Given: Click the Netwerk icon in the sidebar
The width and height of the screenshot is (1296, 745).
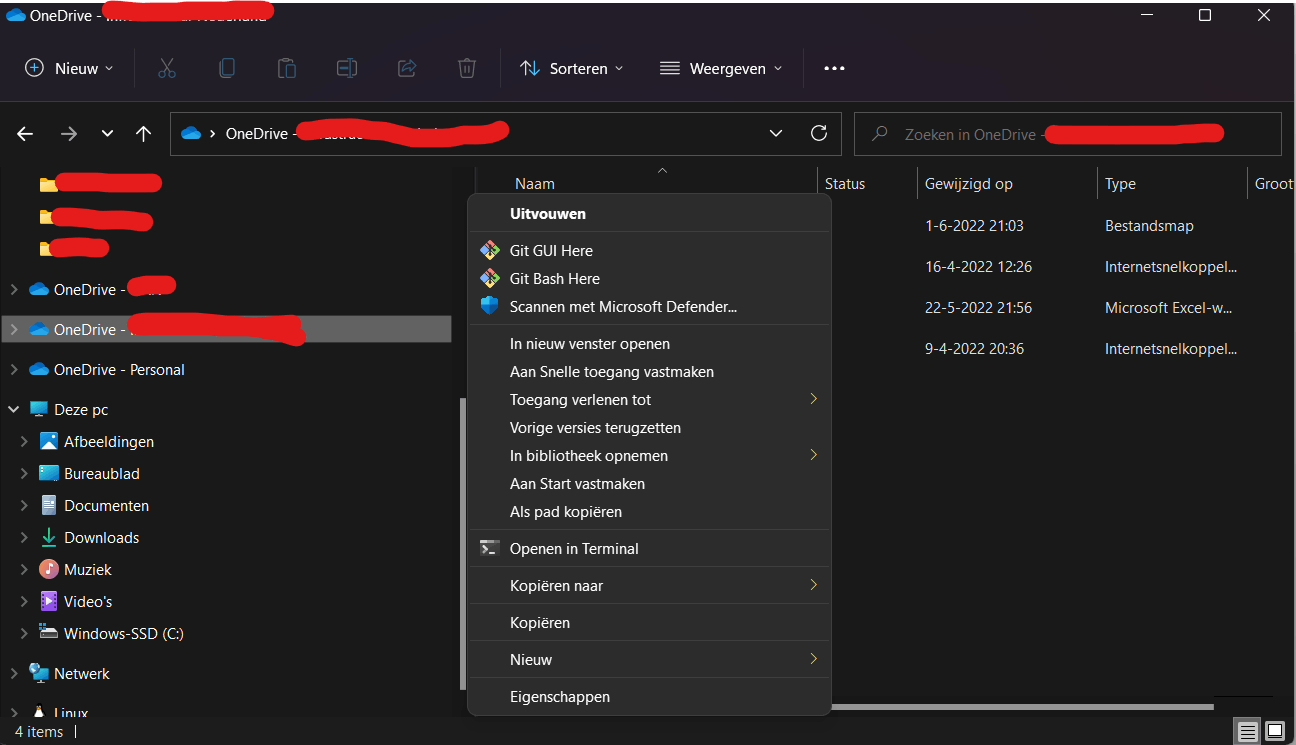Looking at the screenshot, I should coord(39,673).
